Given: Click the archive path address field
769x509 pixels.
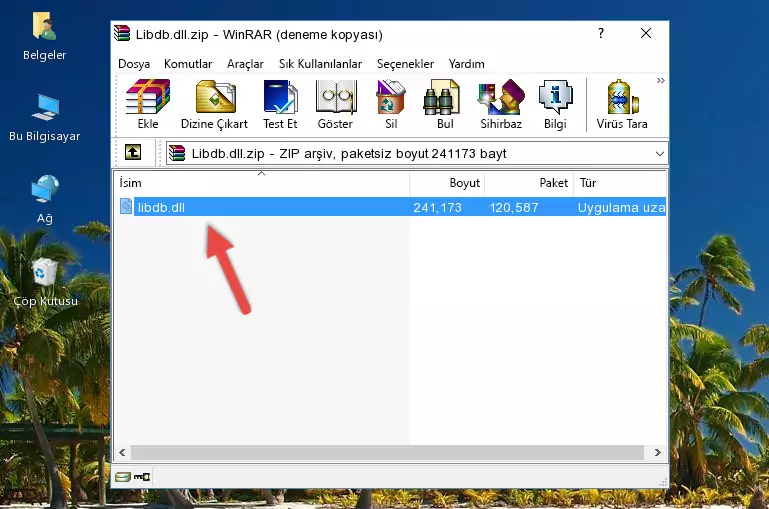Looking at the screenshot, I should point(417,153).
